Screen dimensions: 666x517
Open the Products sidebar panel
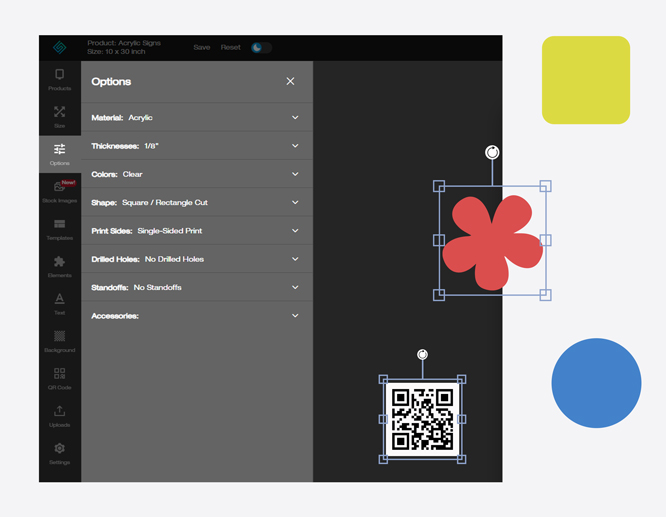[x=59, y=80]
